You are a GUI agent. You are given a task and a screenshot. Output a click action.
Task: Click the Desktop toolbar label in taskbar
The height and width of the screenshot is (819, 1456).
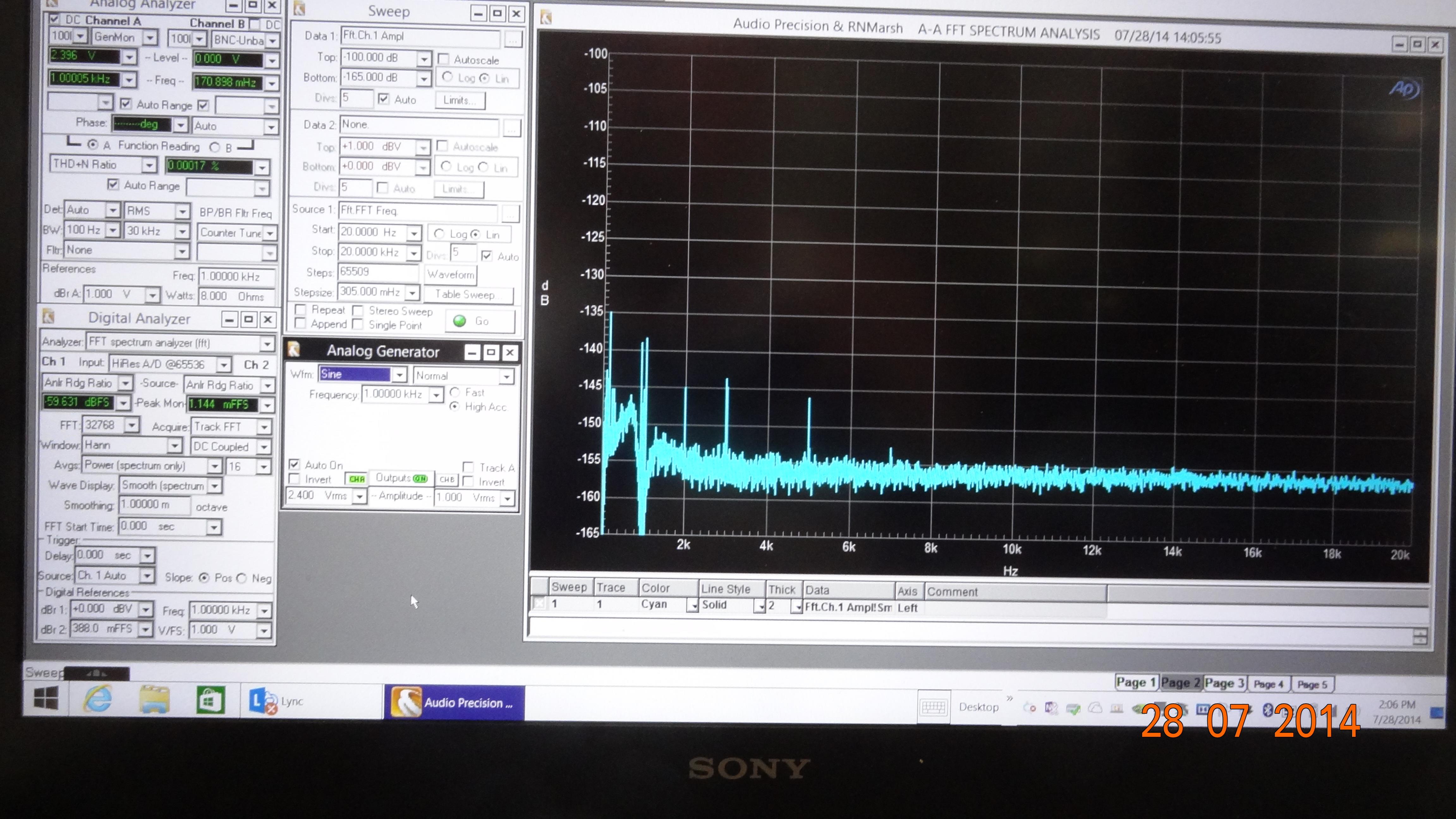(x=978, y=707)
